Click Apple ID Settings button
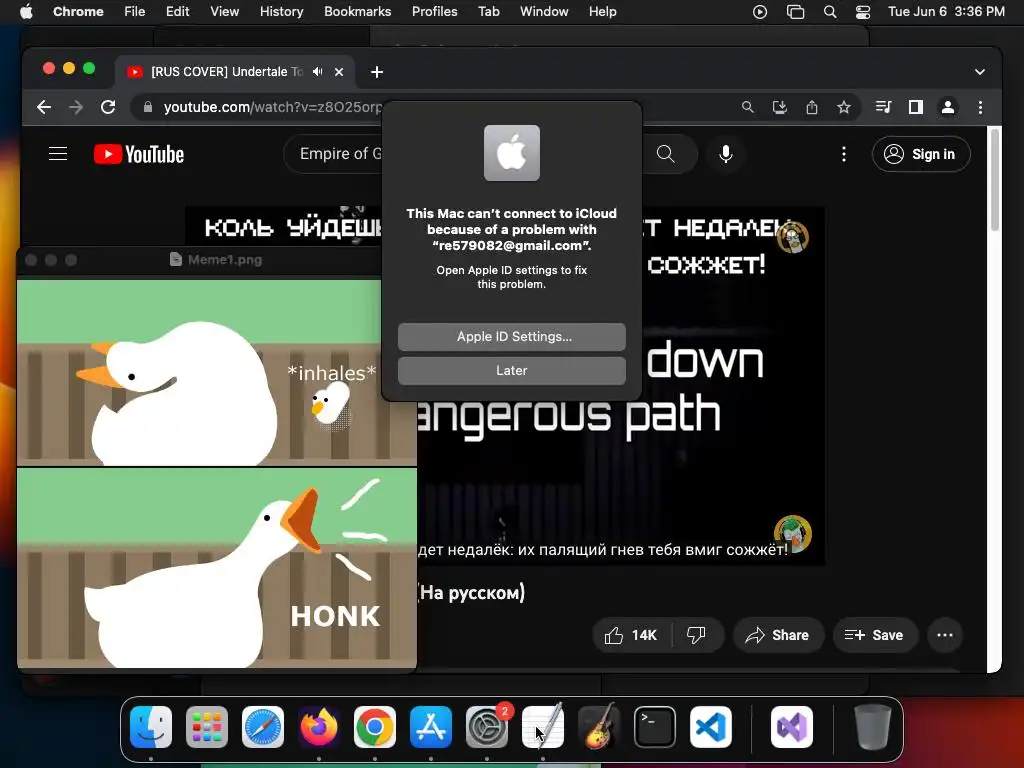Viewport: 1024px width, 768px height. coord(511,336)
